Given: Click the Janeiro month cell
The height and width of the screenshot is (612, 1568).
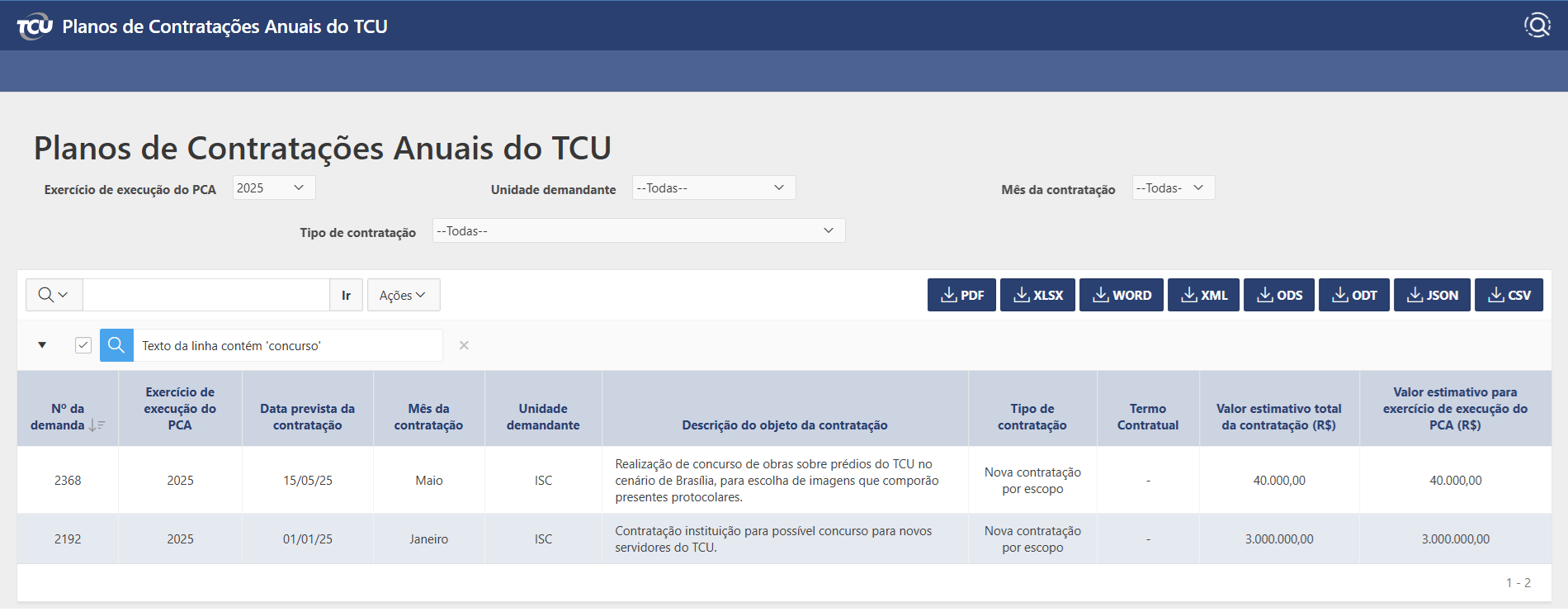Looking at the screenshot, I should point(429,538).
